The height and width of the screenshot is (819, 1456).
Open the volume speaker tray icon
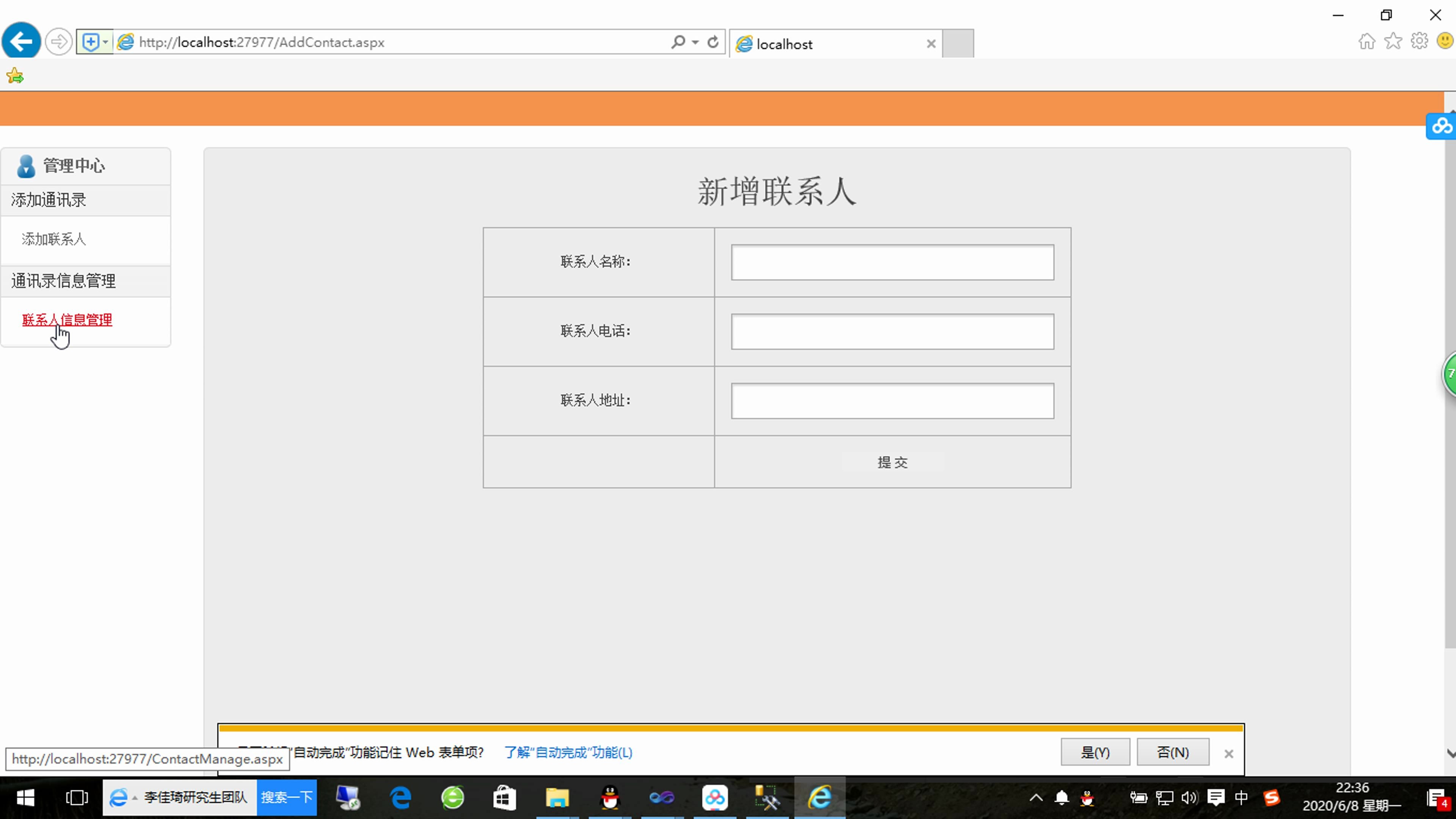point(1189,797)
